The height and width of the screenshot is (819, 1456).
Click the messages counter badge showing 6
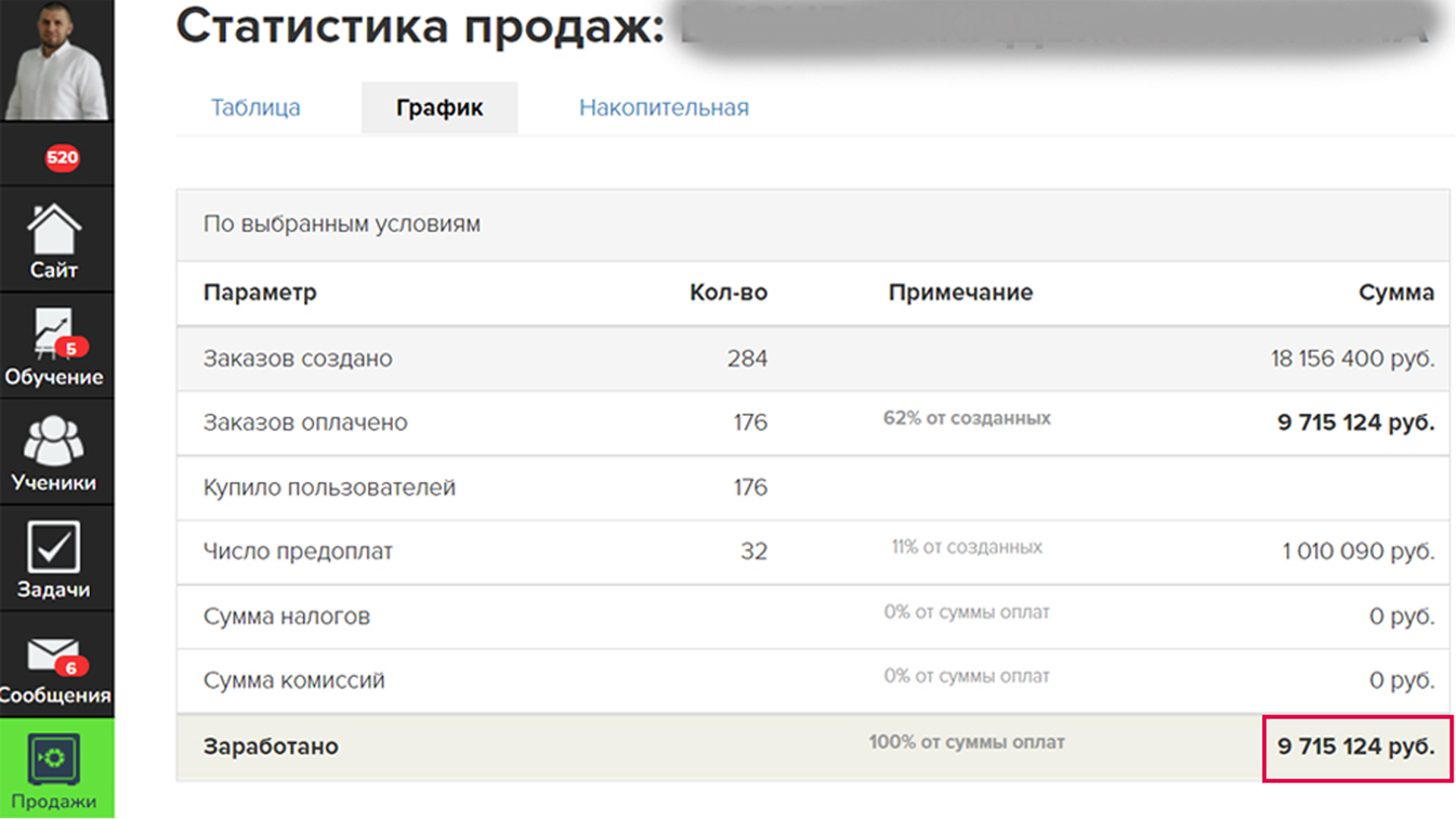tap(71, 667)
